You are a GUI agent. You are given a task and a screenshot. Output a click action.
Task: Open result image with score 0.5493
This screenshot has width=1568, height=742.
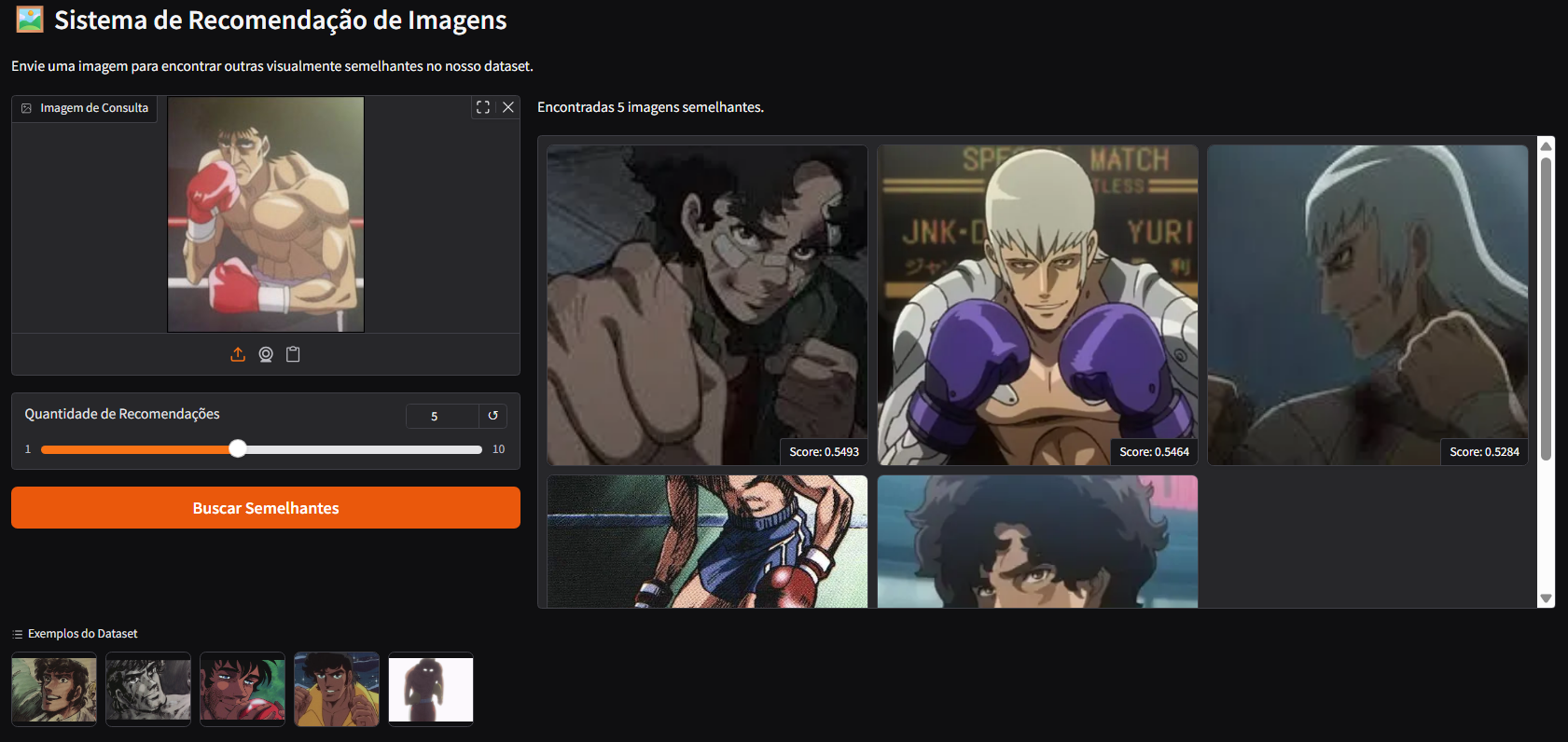[707, 305]
